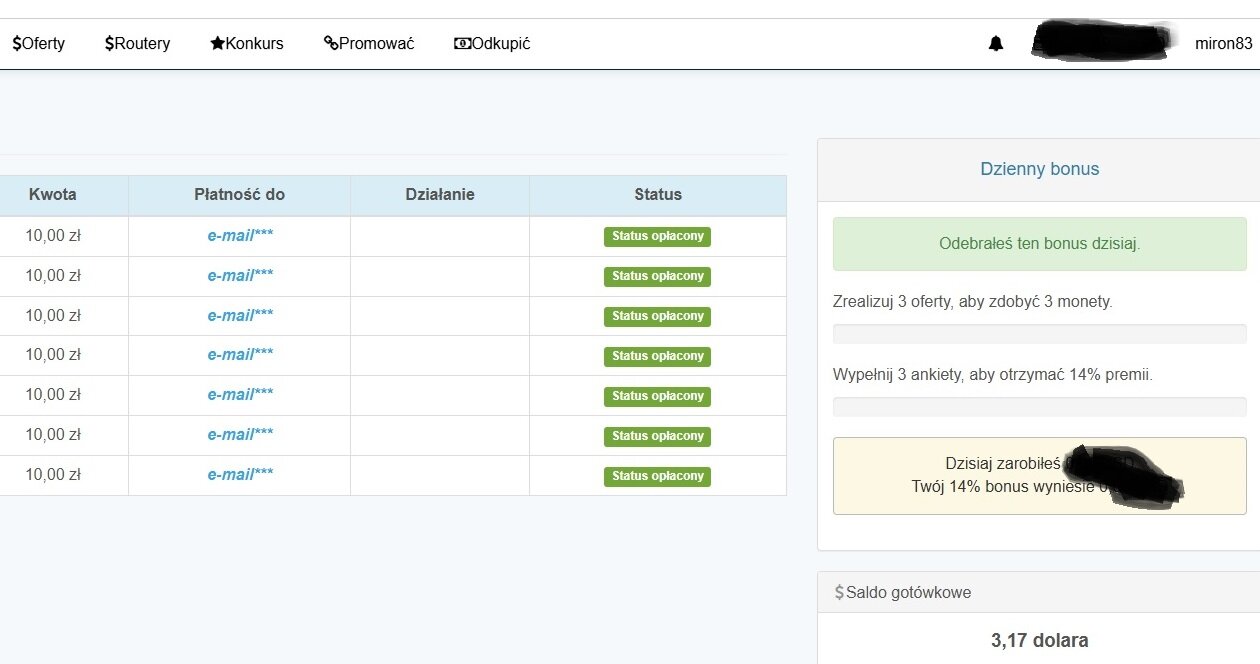The width and height of the screenshot is (1260, 664).
Task: Click the surveys progress bar for 14% premii
Action: 1039,407
